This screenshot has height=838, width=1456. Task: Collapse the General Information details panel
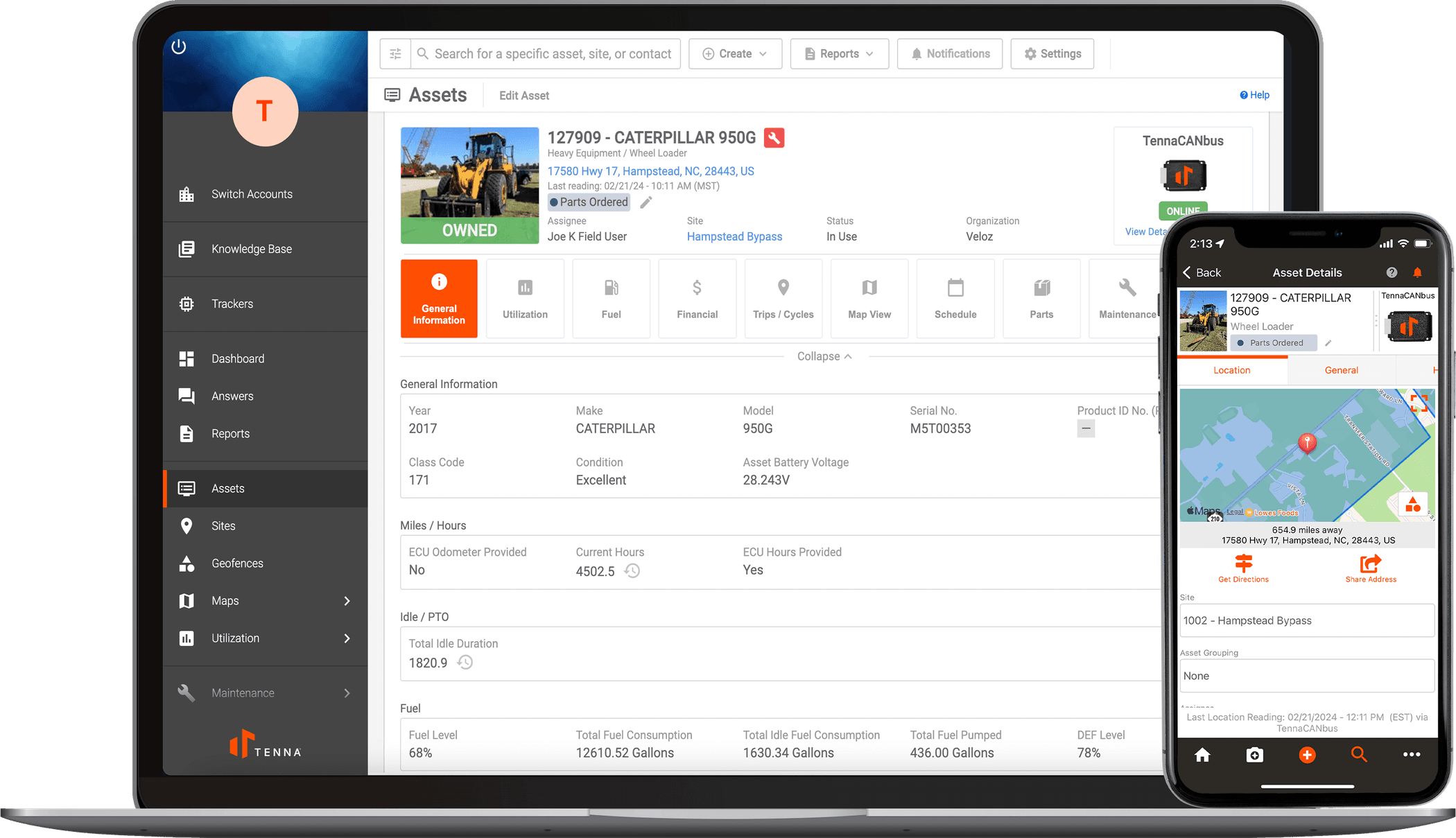pyautogui.click(x=824, y=356)
